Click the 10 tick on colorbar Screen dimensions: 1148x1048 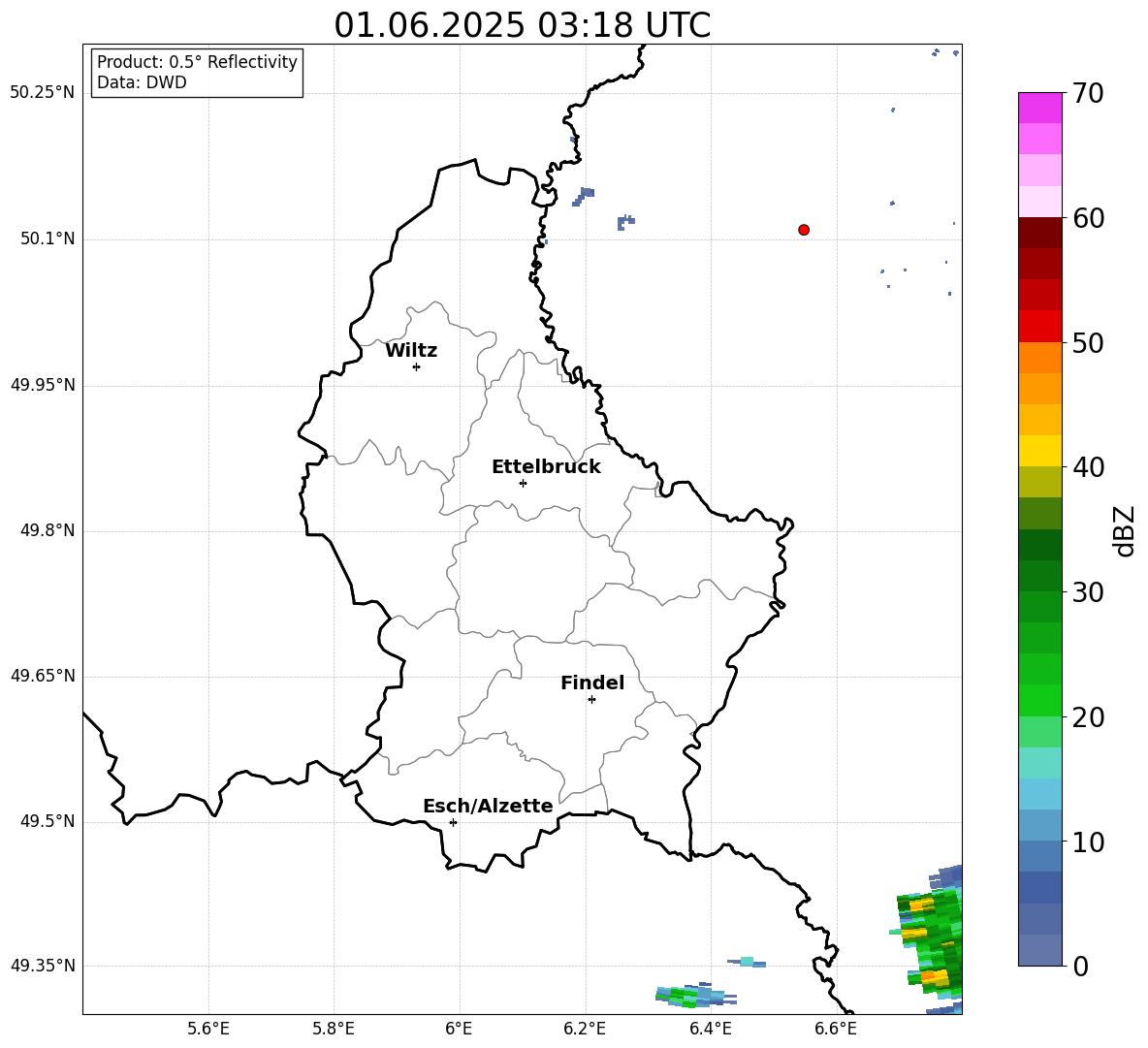click(1088, 842)
